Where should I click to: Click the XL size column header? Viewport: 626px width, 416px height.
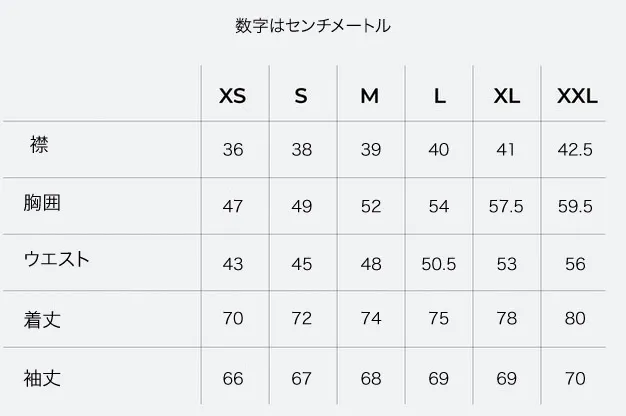click(507, 97)
